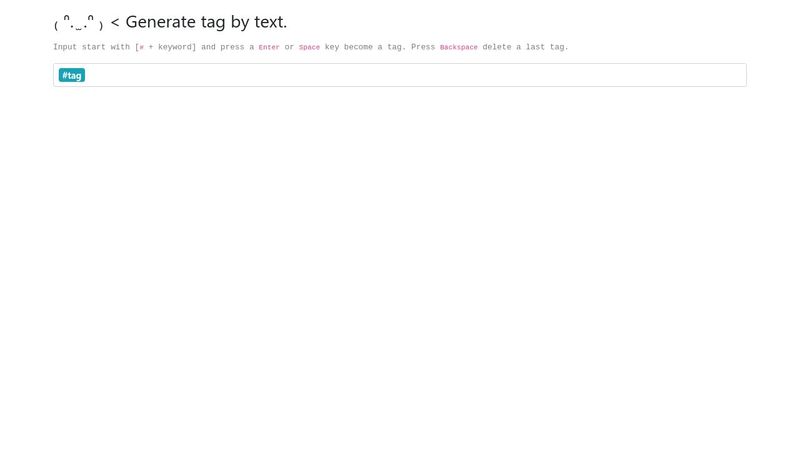
Task: Click the "and press a" instruction text
Action: point(228,47)
